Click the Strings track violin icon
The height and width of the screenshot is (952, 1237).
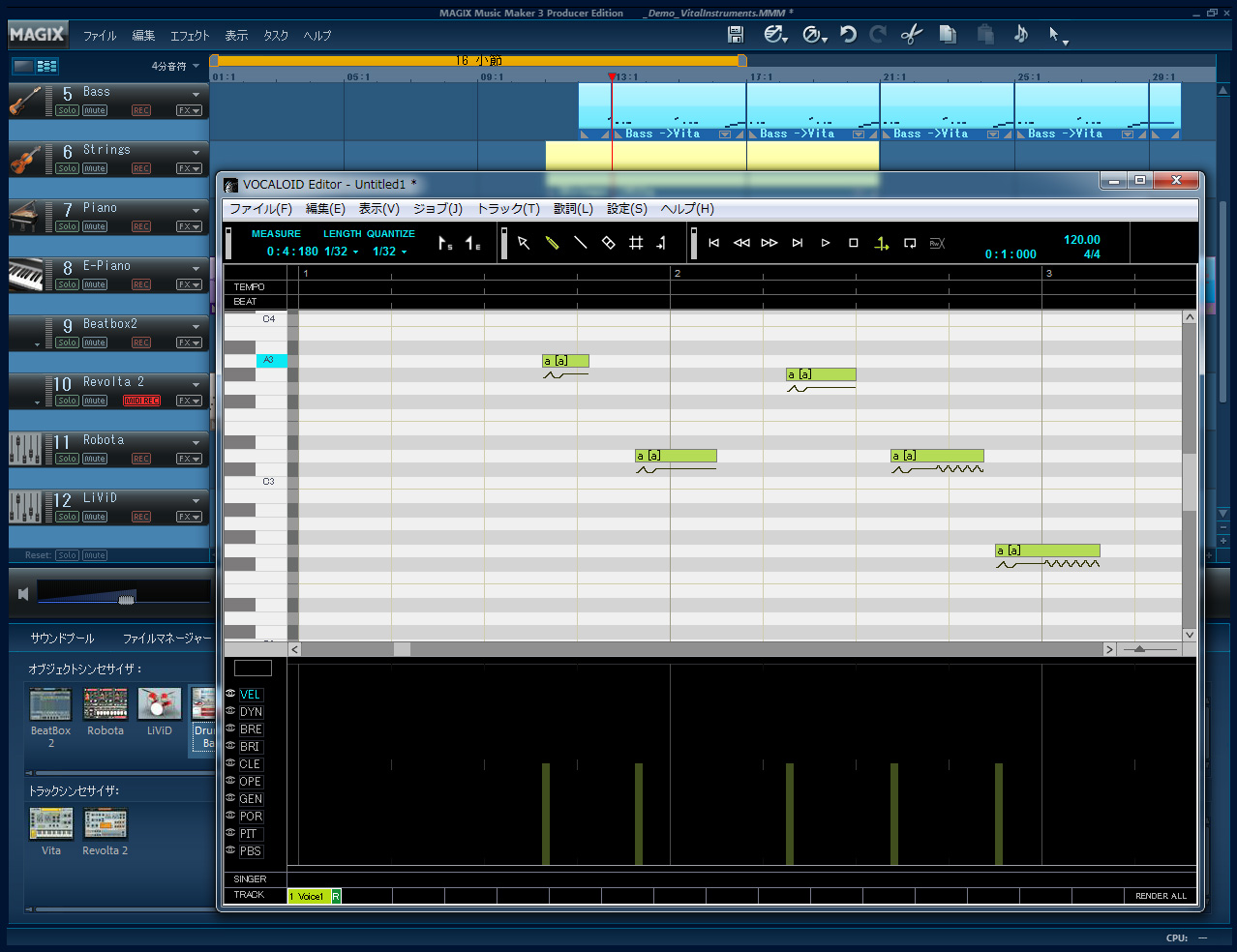coord(25,159)
